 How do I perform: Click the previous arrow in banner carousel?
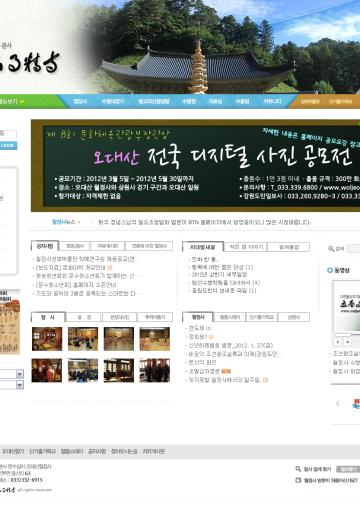[x=338, y=403]
